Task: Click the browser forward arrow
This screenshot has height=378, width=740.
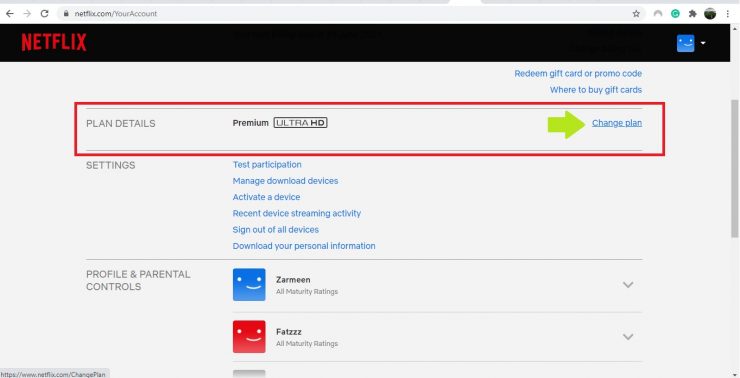Action: click(x=27, y=14)
